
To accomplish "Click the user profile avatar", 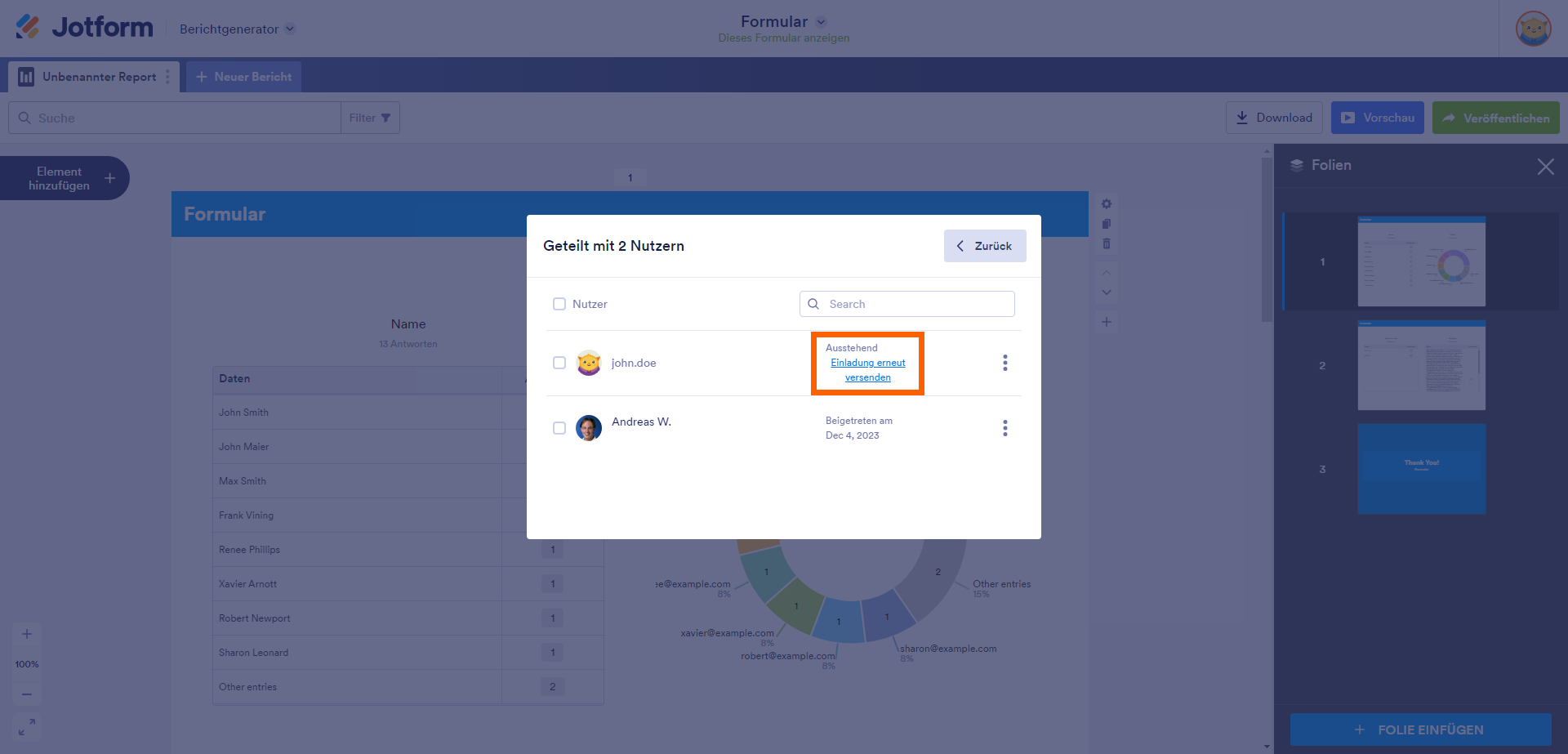I will 1533,29.
